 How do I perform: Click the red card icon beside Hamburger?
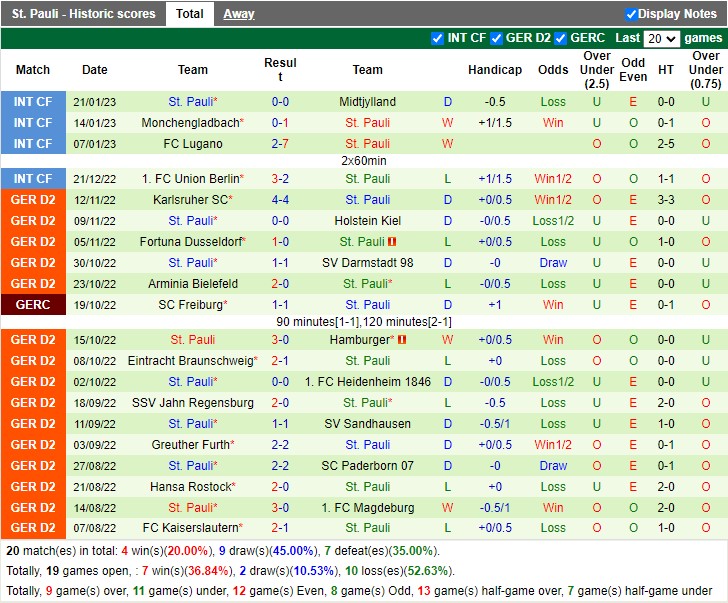(402, 340)
